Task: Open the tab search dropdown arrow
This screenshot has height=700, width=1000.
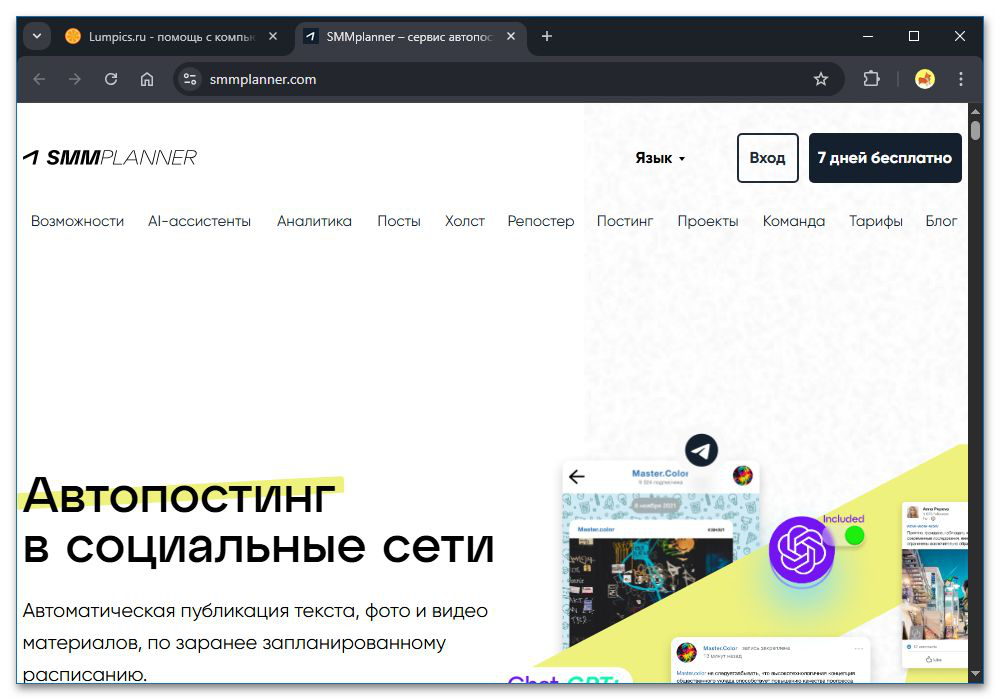Action: tap(37, 36)
